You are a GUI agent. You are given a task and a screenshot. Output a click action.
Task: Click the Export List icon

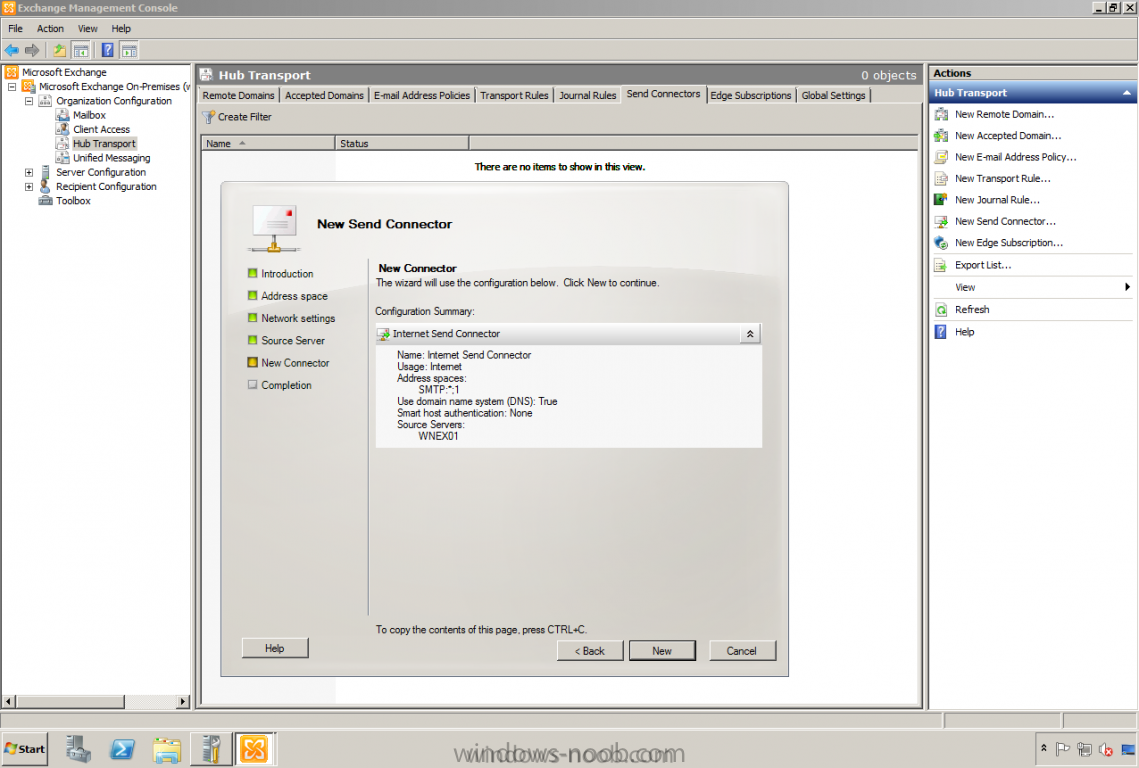pyautogui.click(x=941, y=265)
